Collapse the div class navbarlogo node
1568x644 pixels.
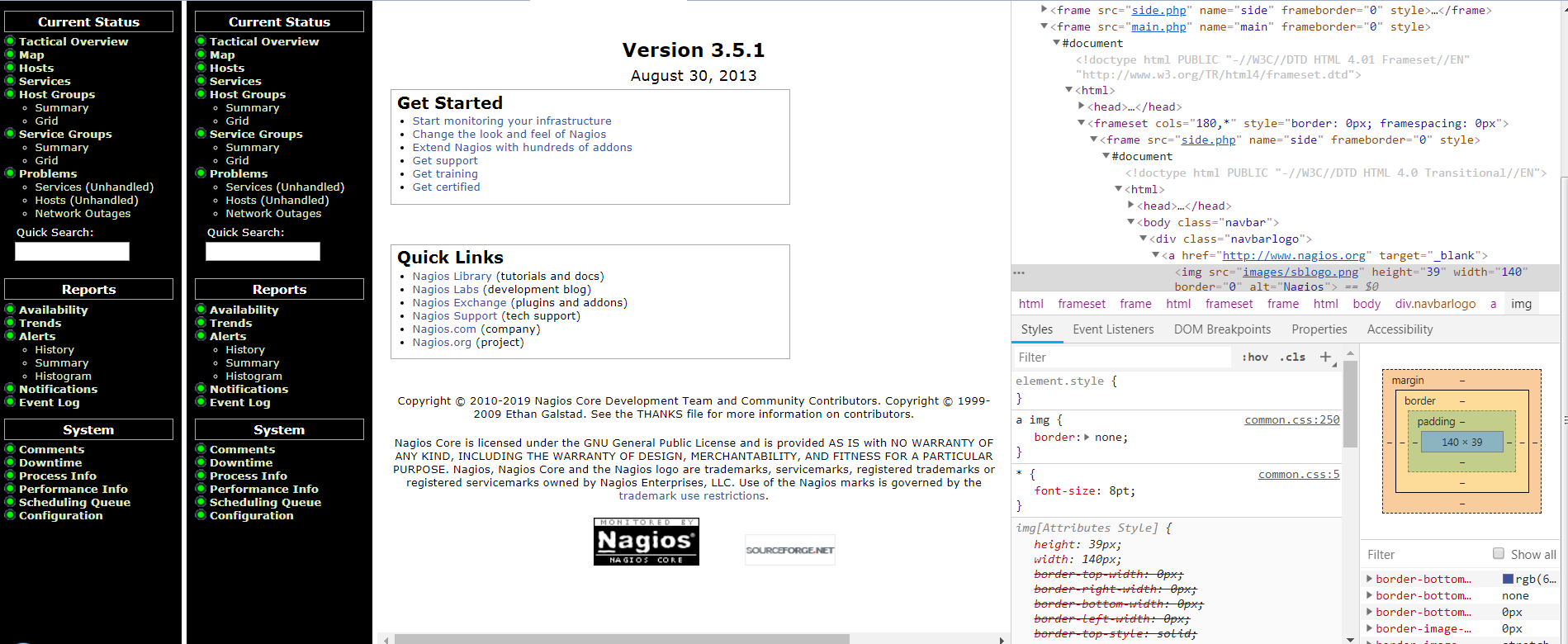pos(1143,239)
